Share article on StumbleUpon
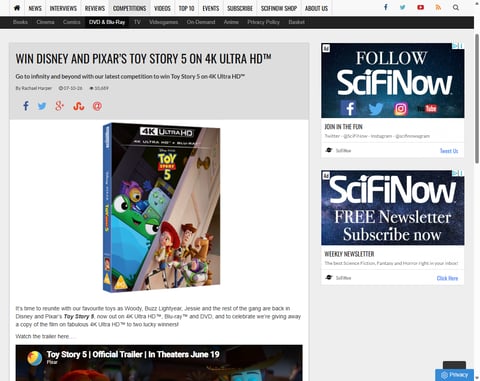Screen dimensions: 480x381 [79, 106]
